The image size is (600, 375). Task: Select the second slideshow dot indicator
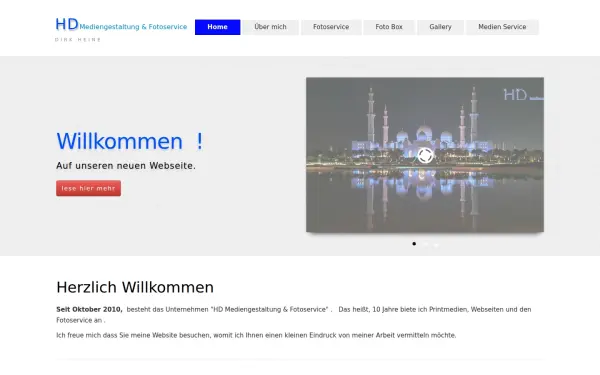[425, 244]
